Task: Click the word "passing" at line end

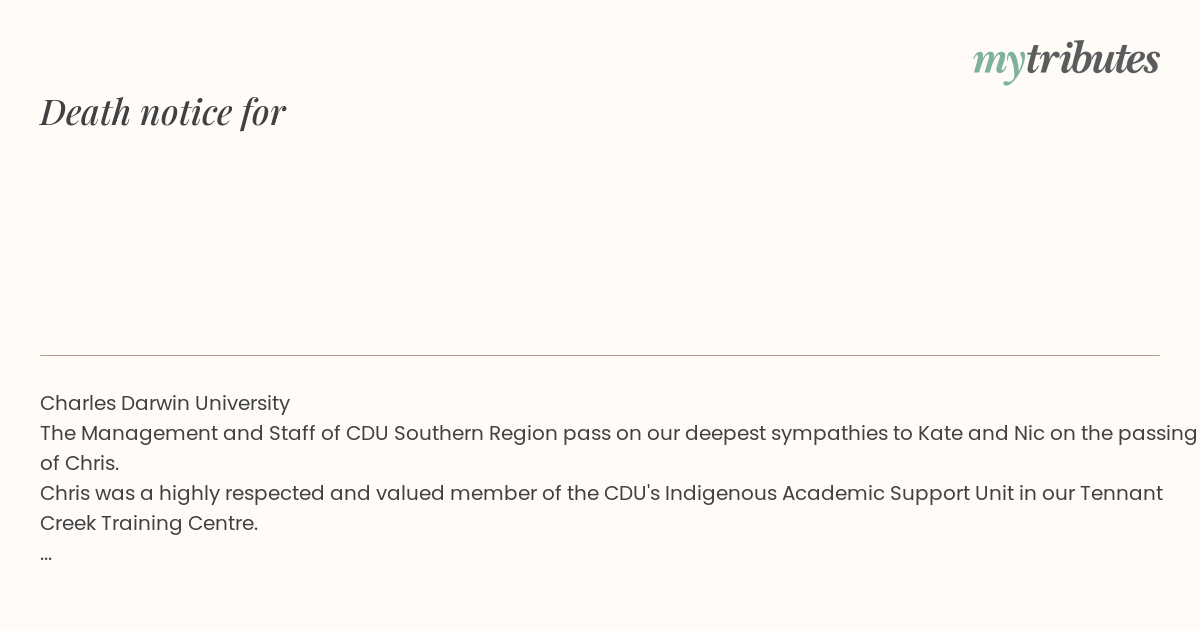Action: point(1158,433)
